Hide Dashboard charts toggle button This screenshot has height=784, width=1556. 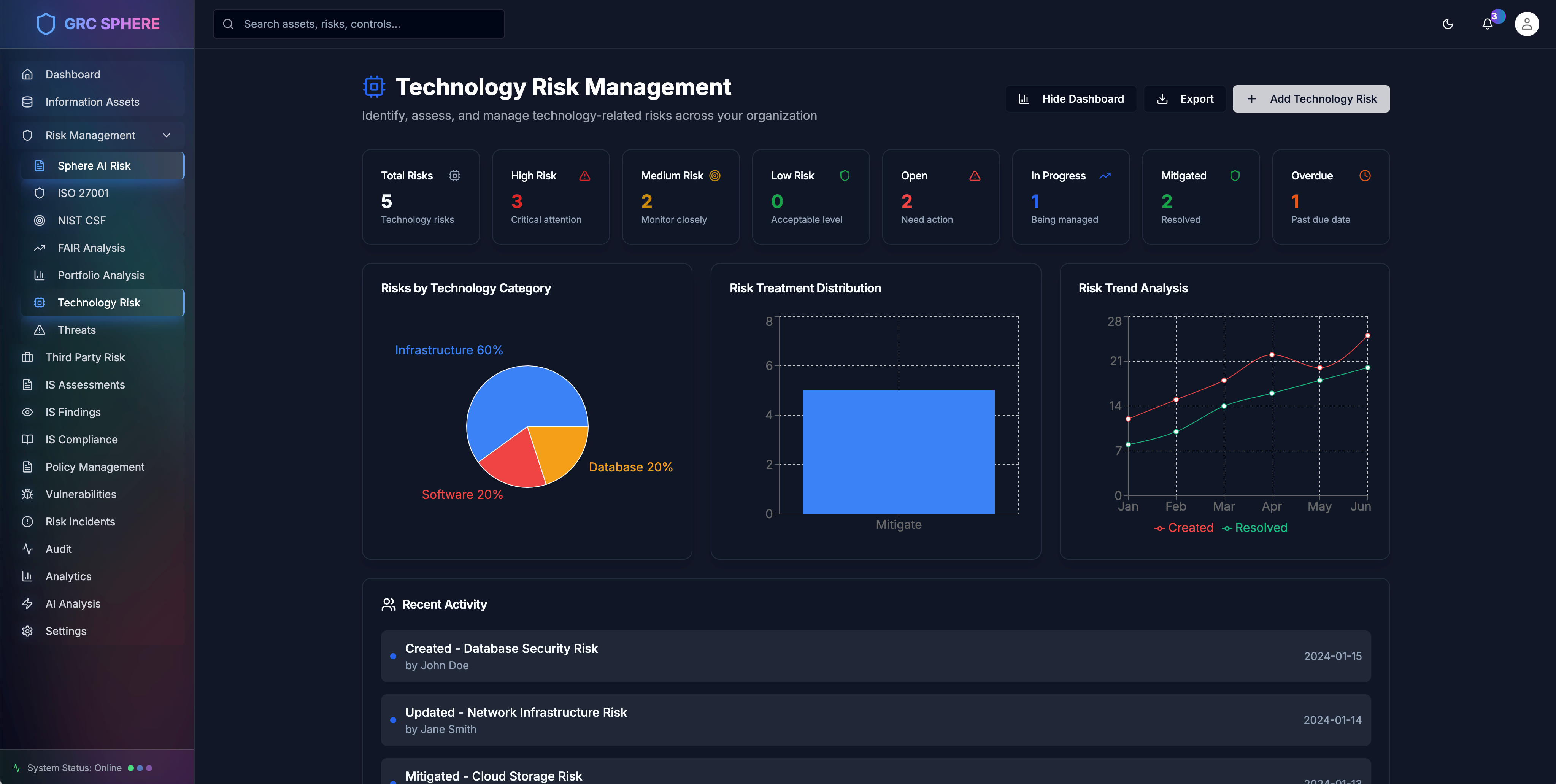pos(1071,99)
